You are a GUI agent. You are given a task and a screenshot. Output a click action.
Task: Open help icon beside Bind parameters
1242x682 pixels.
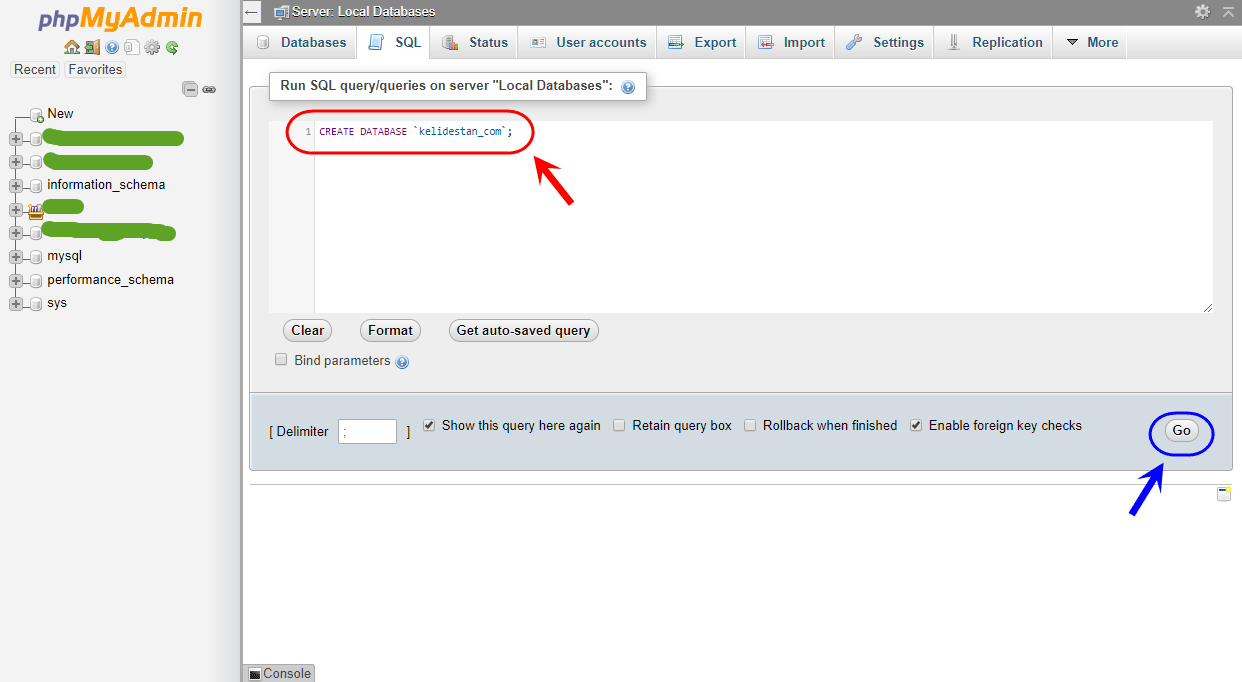click(x=402, y=362)
